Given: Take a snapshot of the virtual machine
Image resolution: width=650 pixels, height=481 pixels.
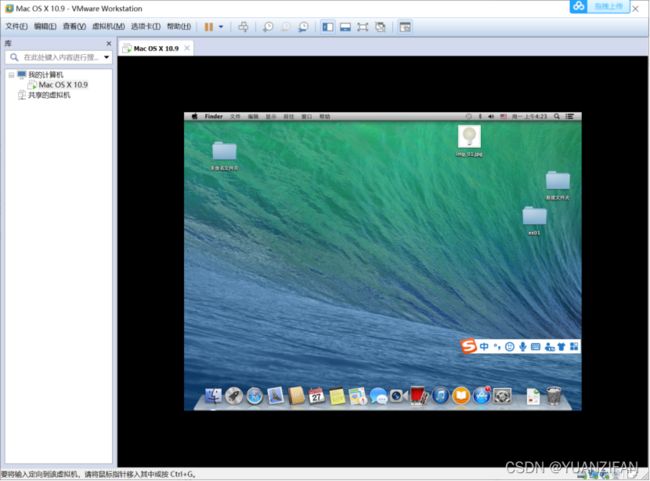Looking at the screenshot, I should point(268,27).
